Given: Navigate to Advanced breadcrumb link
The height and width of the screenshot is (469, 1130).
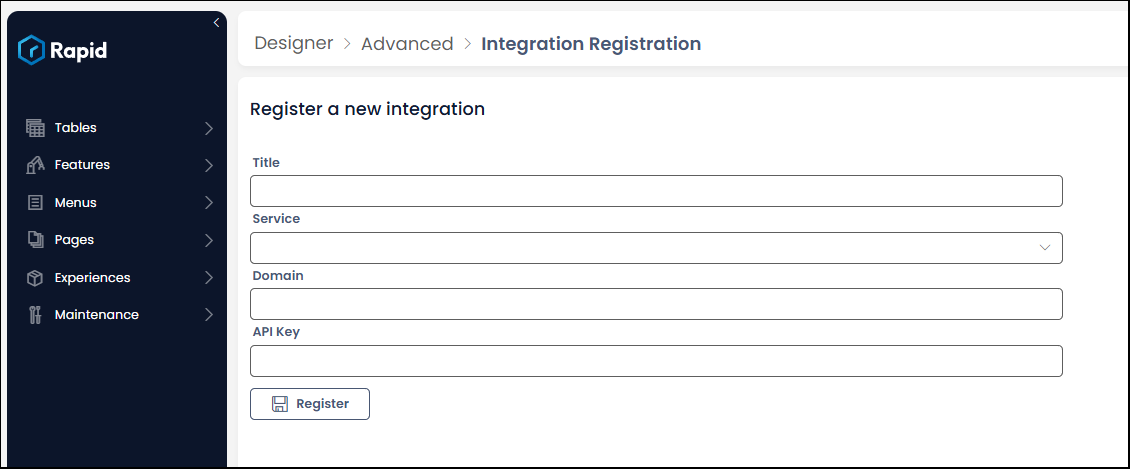Looking at the screenshot, I should click(x=407, y=44).
